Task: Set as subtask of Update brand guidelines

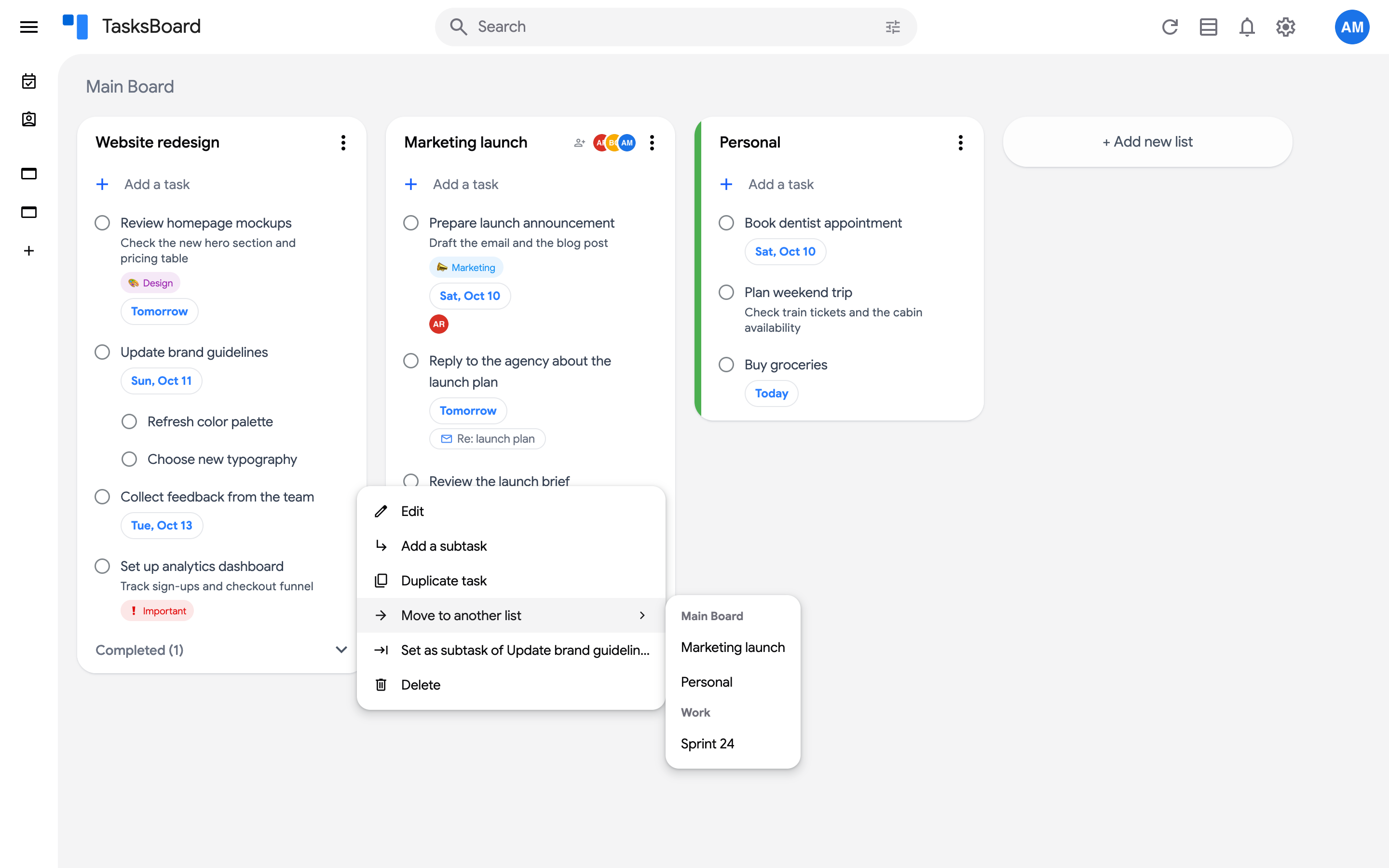Action: tap(511, 650)
